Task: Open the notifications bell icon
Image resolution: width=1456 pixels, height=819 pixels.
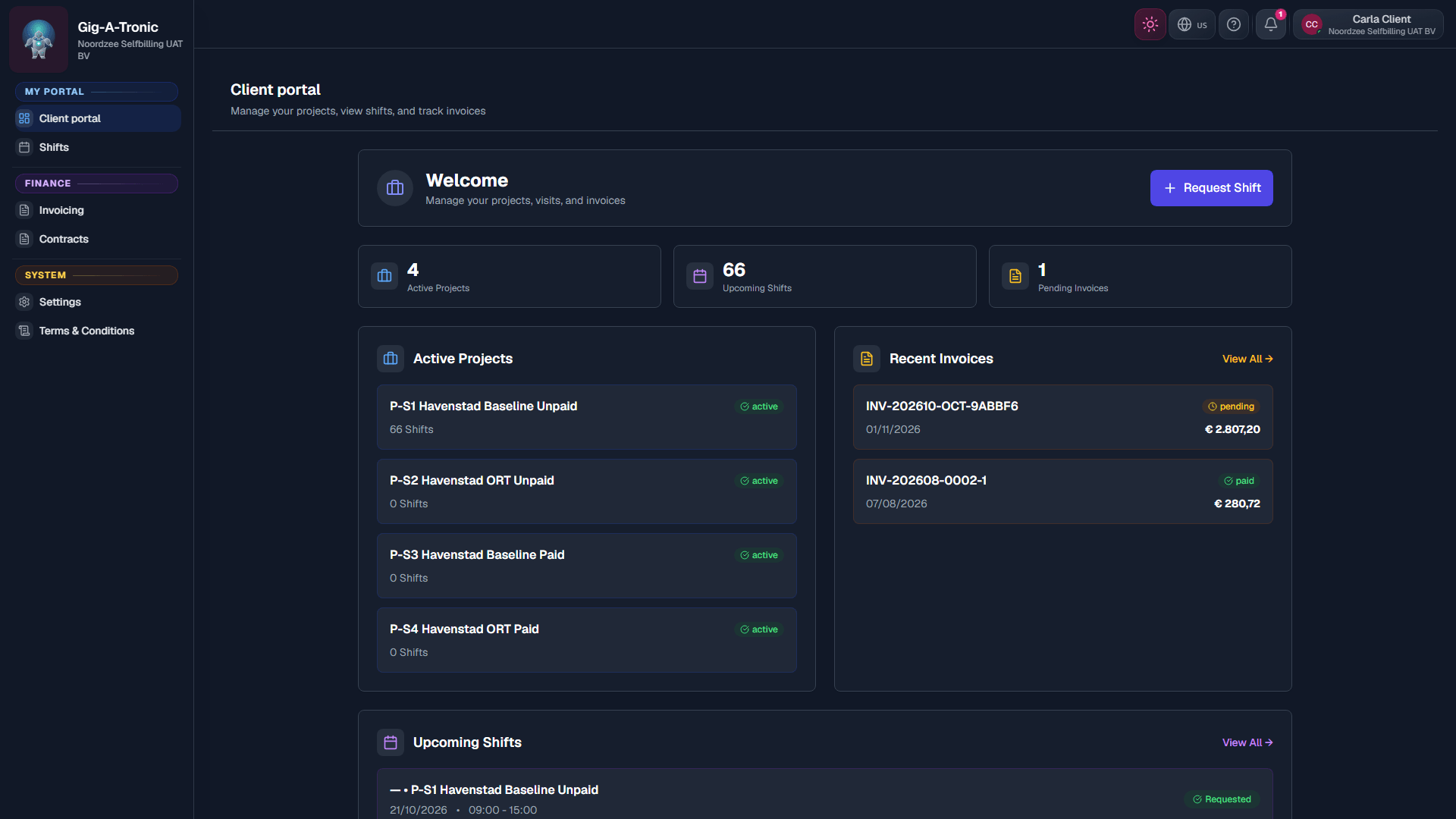Action: tap(1271, 24)
